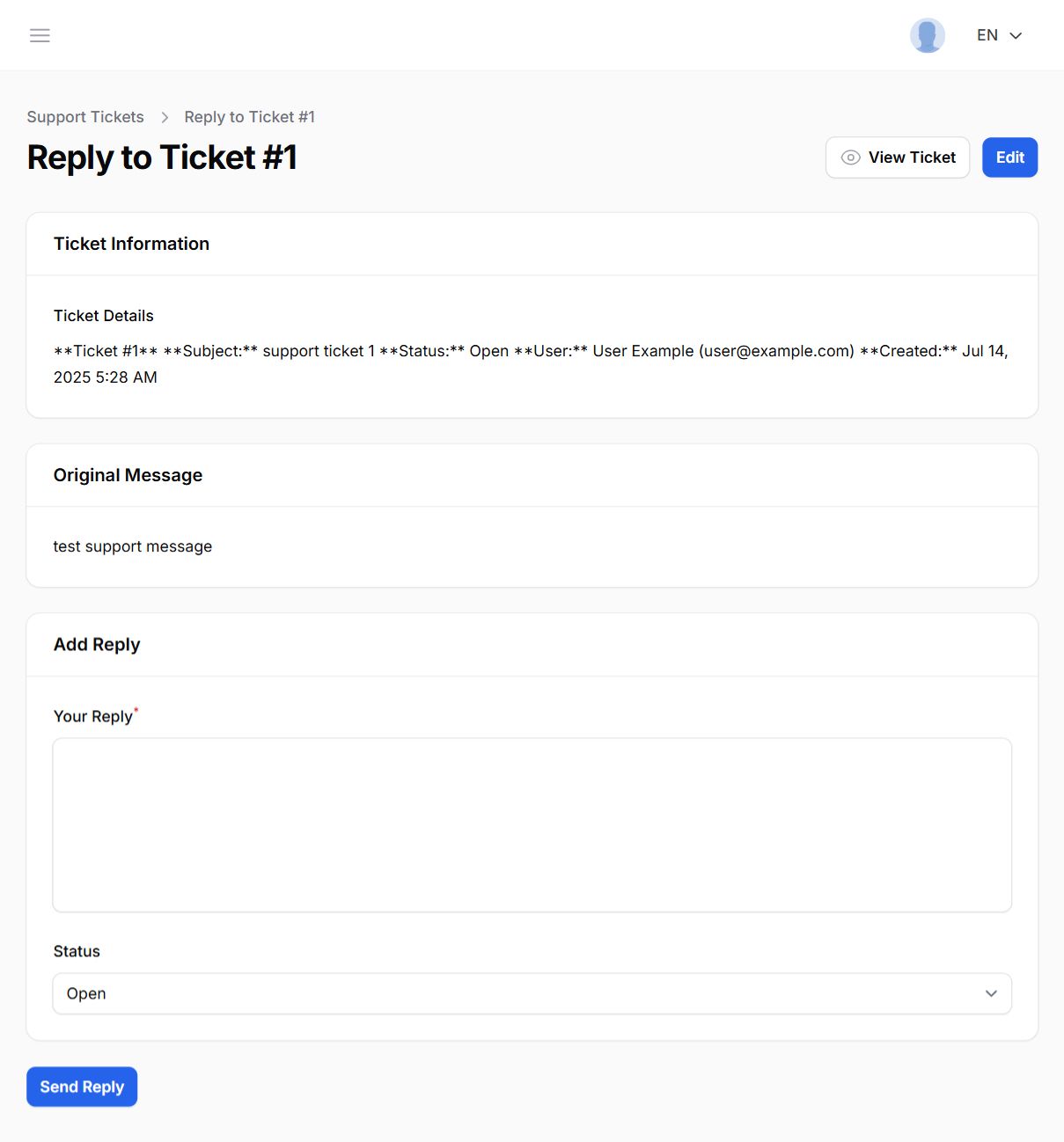Click the Add Reply section header
Screen dimensions: 1064x1142
click(97, 644)
